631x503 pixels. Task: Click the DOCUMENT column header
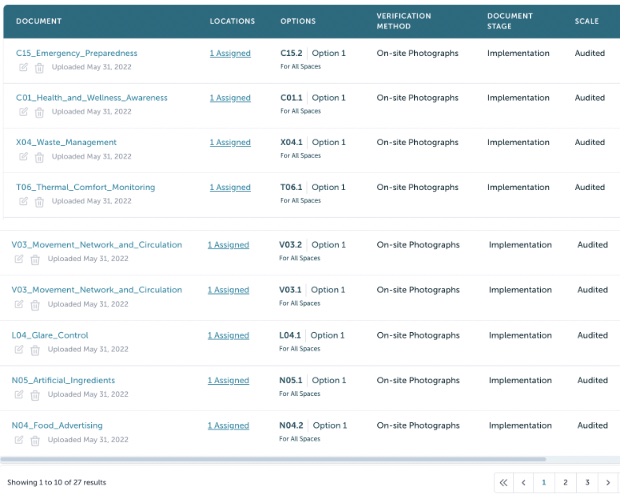[39, 21]
